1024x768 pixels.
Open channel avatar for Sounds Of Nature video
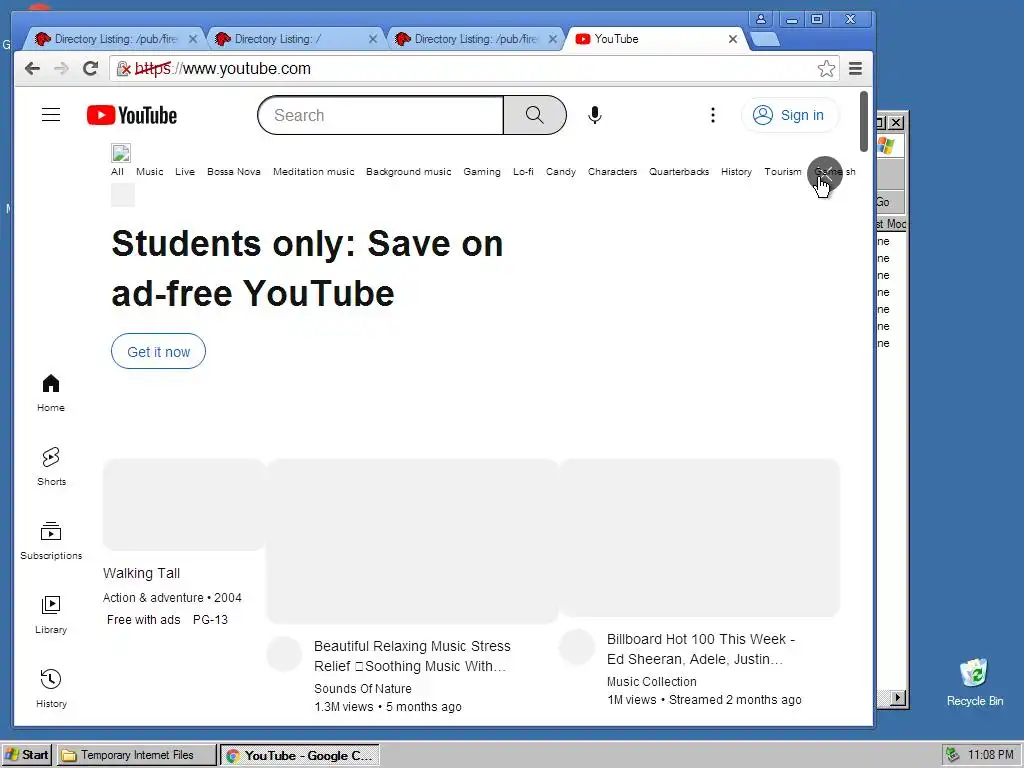(284, 654)
